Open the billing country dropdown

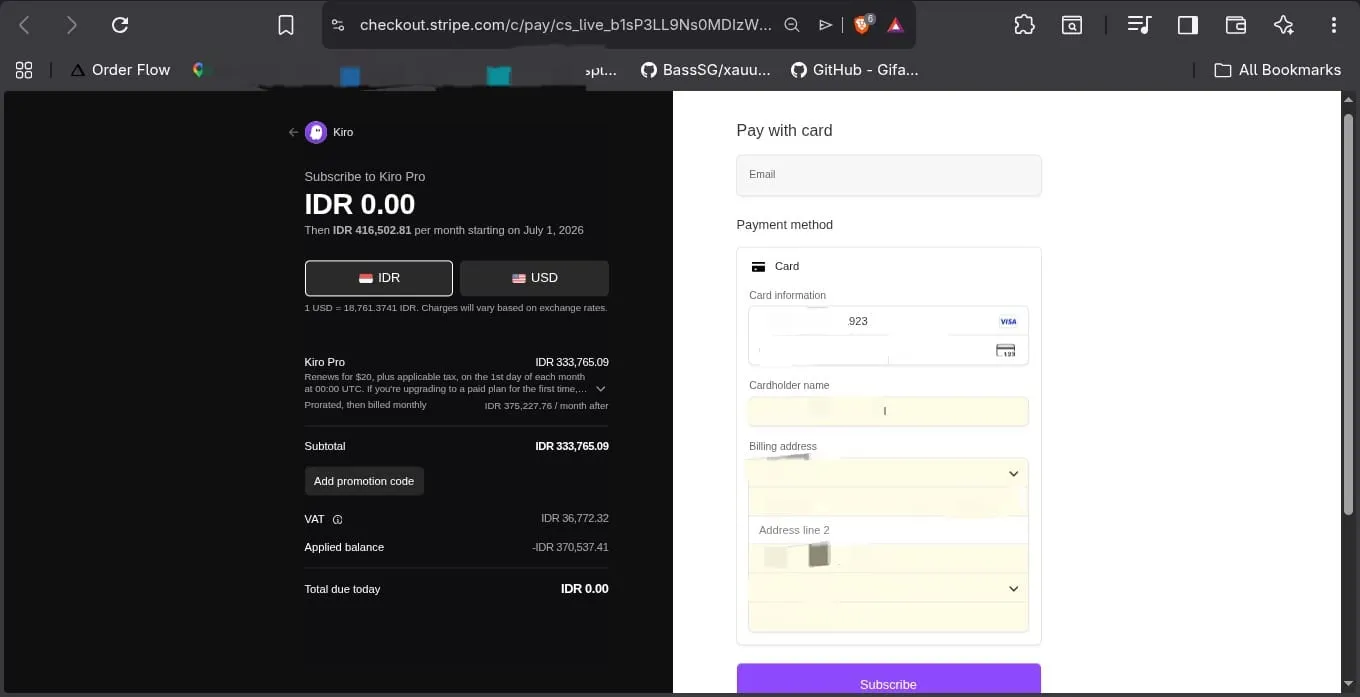pos(889,474)
